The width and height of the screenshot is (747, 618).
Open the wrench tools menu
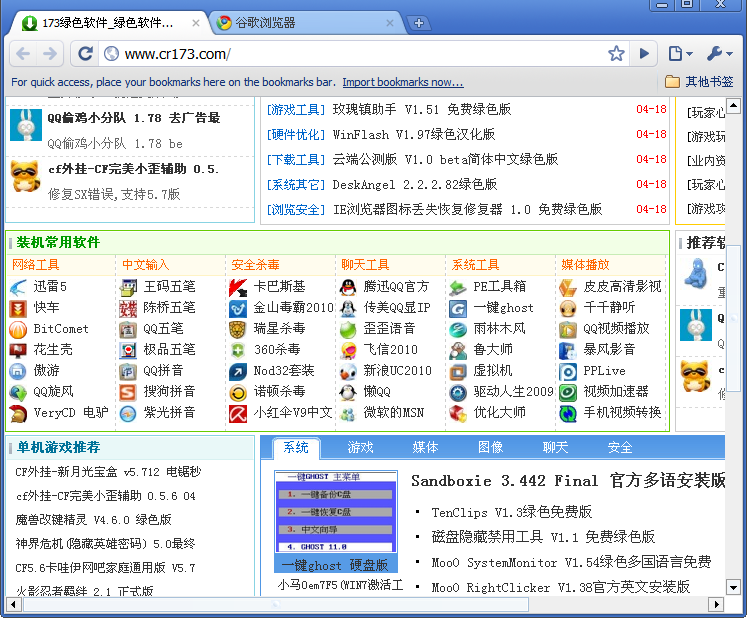click(719, 53)
